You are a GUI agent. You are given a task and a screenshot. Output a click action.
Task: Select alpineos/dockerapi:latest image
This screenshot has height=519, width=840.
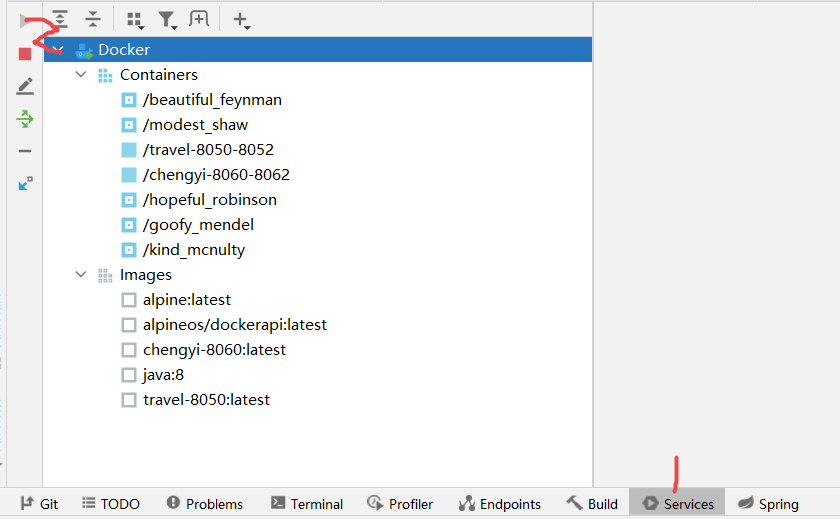tap(235, 325)
